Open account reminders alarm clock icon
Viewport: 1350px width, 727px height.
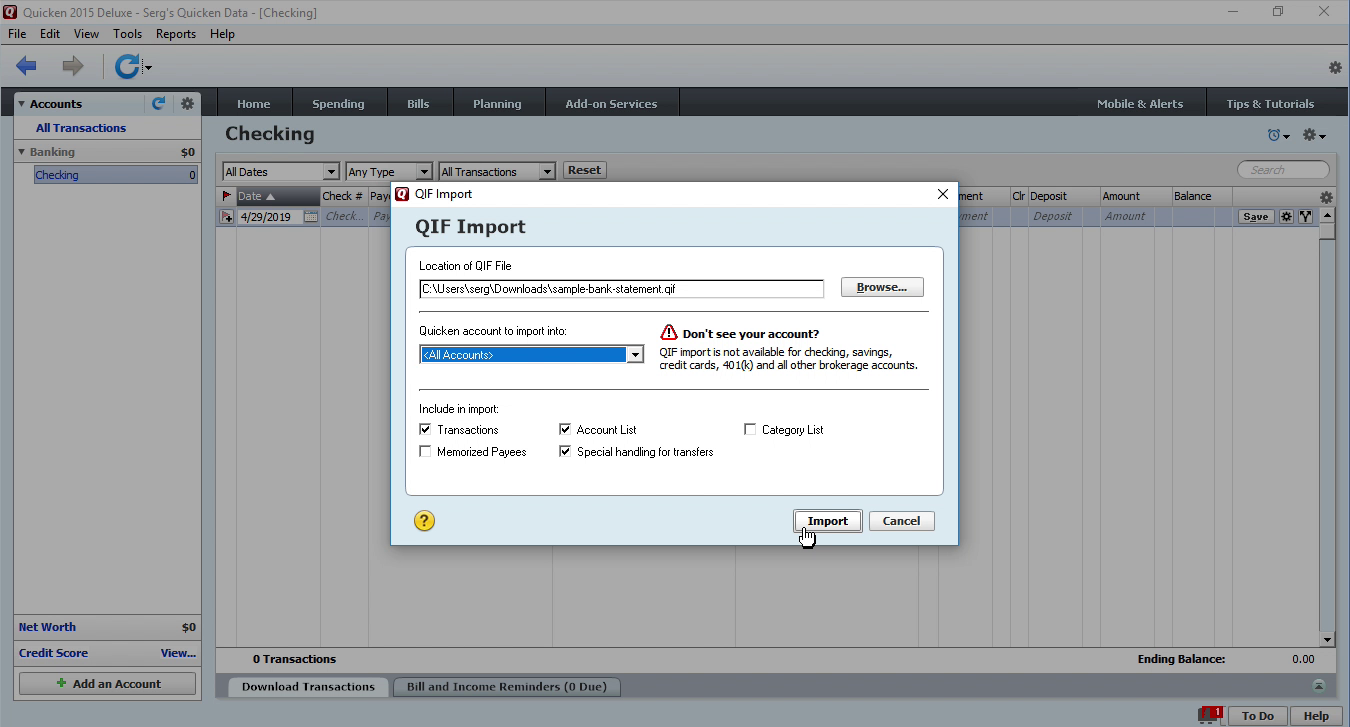[x=1274, y=135]
